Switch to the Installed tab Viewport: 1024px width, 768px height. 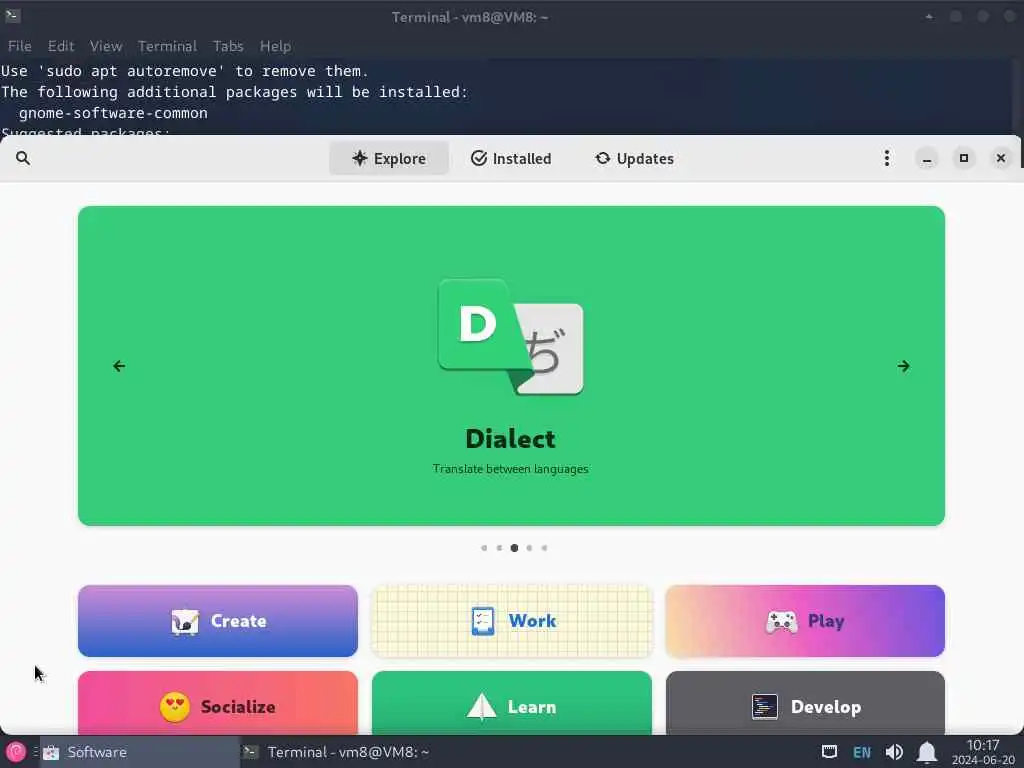pos(511,158)
